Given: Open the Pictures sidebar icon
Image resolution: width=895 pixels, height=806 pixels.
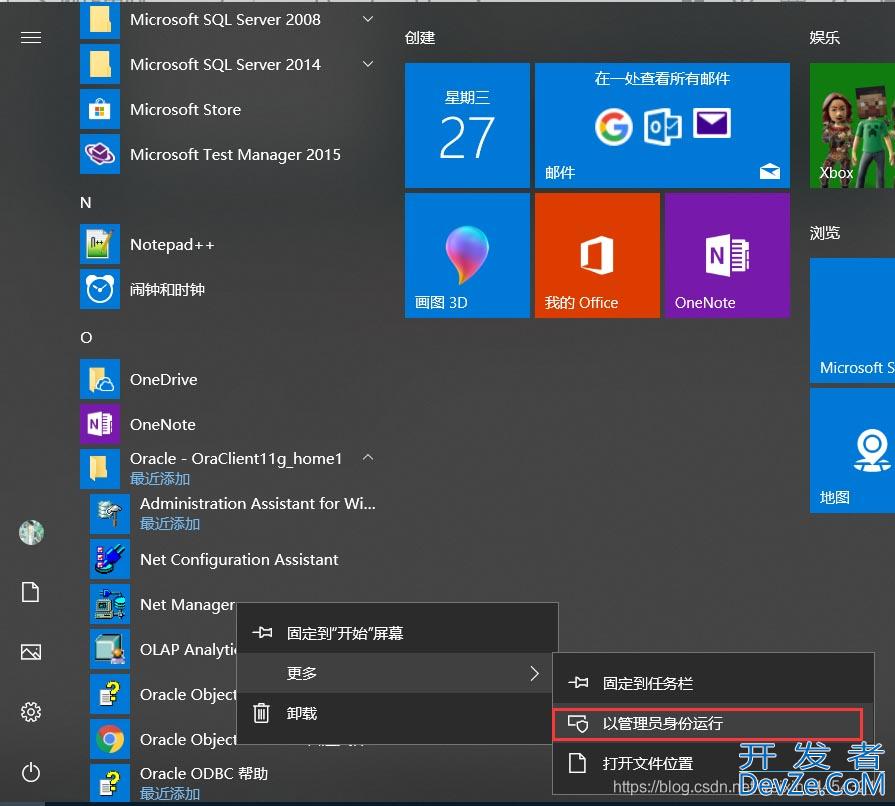Looking at the screenshot, I should tap(31, 652).
